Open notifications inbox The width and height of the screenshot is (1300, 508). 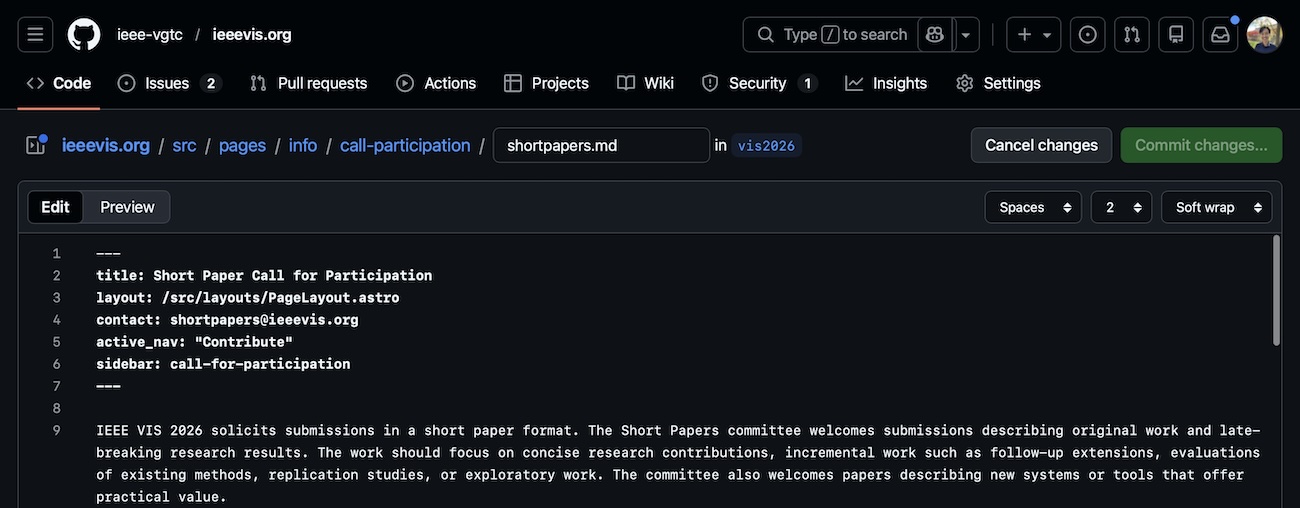coord(1220,35)
